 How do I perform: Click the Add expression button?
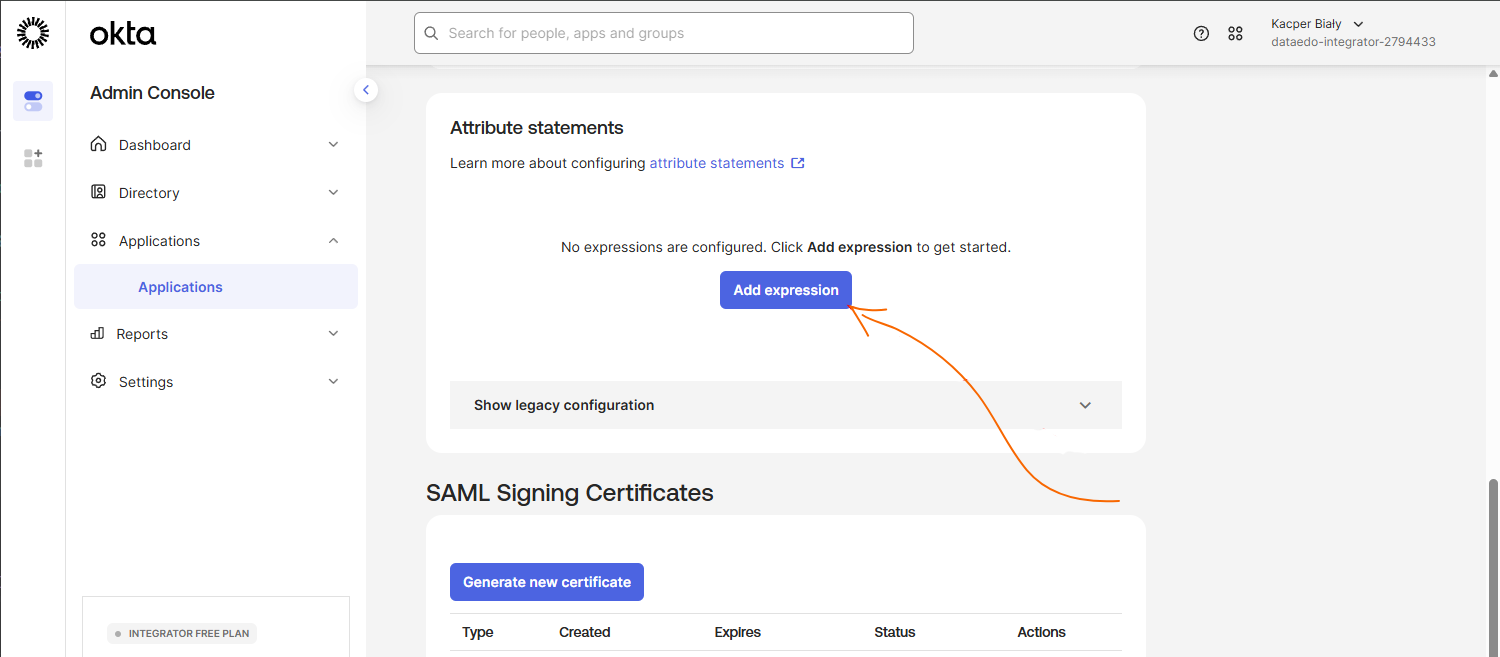click(786, 290)
